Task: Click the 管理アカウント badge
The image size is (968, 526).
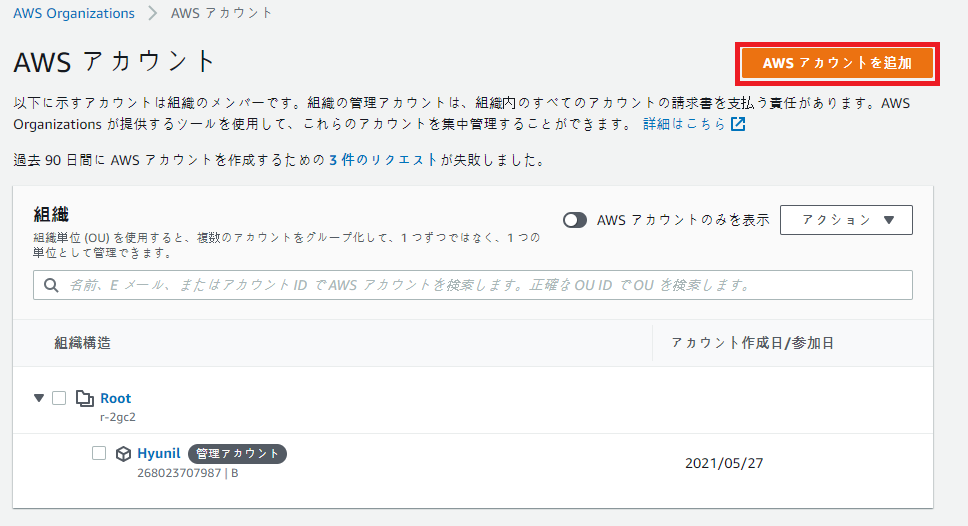Action: tap(237, 454)
